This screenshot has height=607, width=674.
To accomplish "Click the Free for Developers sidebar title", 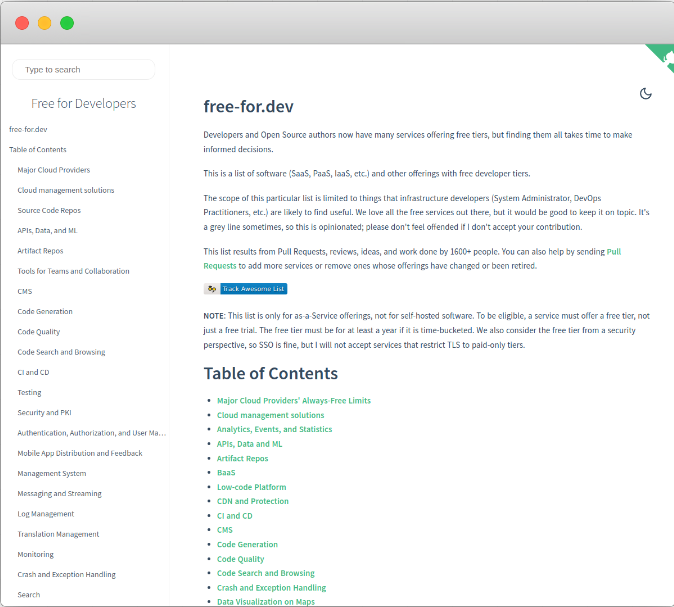I will click(83, 104).
